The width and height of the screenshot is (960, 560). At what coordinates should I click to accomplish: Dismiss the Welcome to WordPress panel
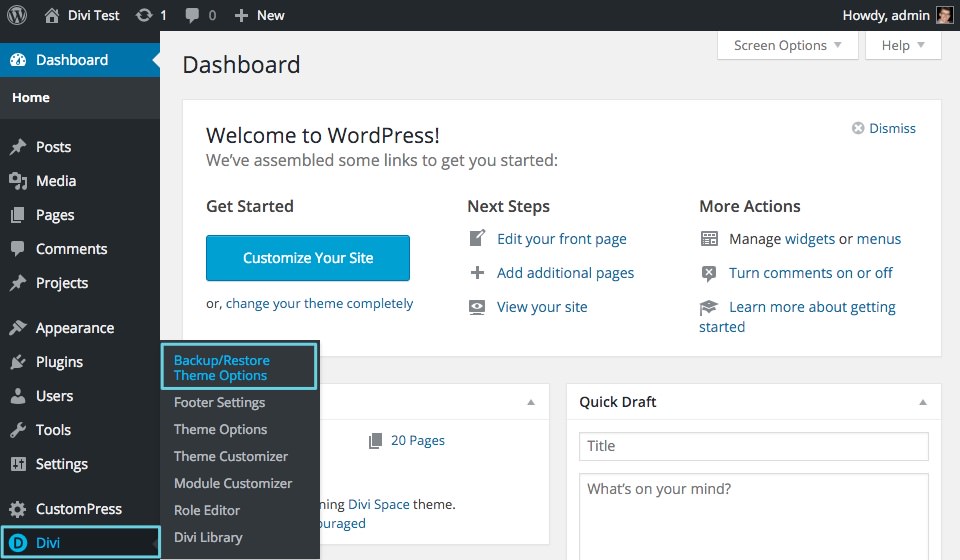[883, 128]
